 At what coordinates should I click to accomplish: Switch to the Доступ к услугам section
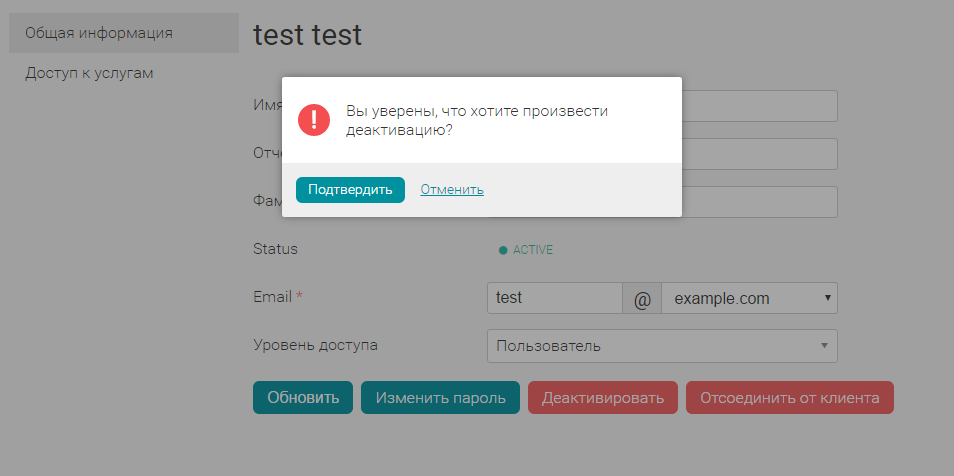pyautogui.click(x=89, y=73)
